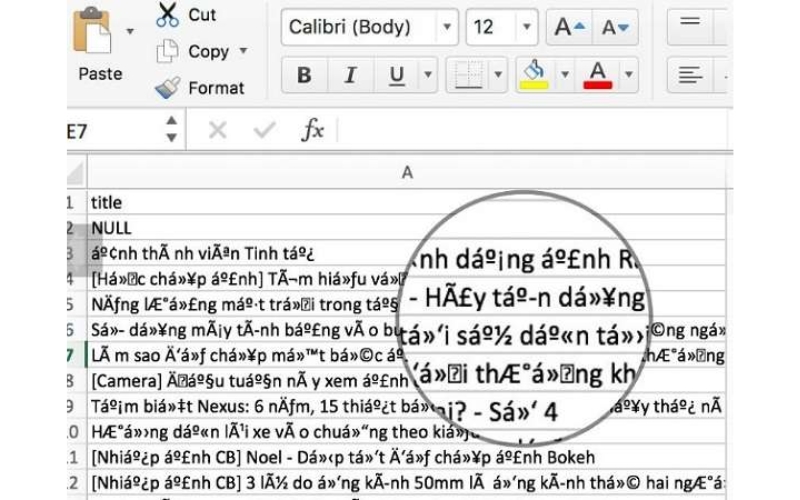800x500 pixels.
Task: Select the cell starting 'LÃ m sao'
Action: pos(407,355)
